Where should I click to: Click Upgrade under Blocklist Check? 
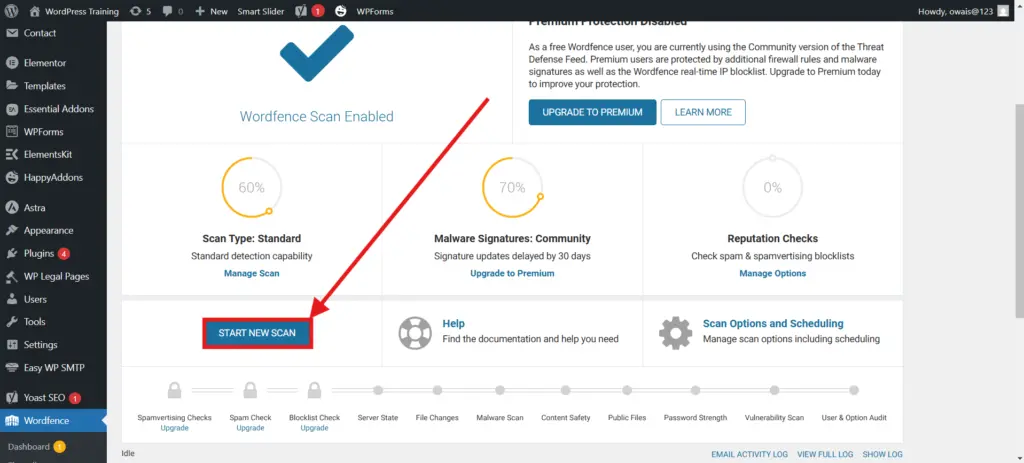tap(314, 428)
